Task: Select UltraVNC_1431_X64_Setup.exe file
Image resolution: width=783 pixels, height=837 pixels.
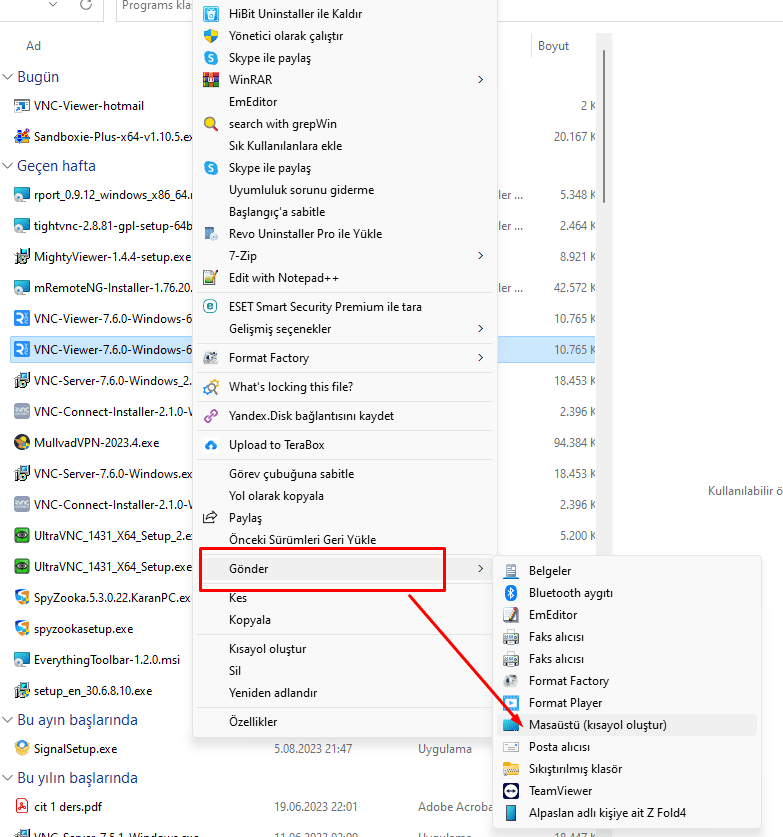Action: click(113, 567)
